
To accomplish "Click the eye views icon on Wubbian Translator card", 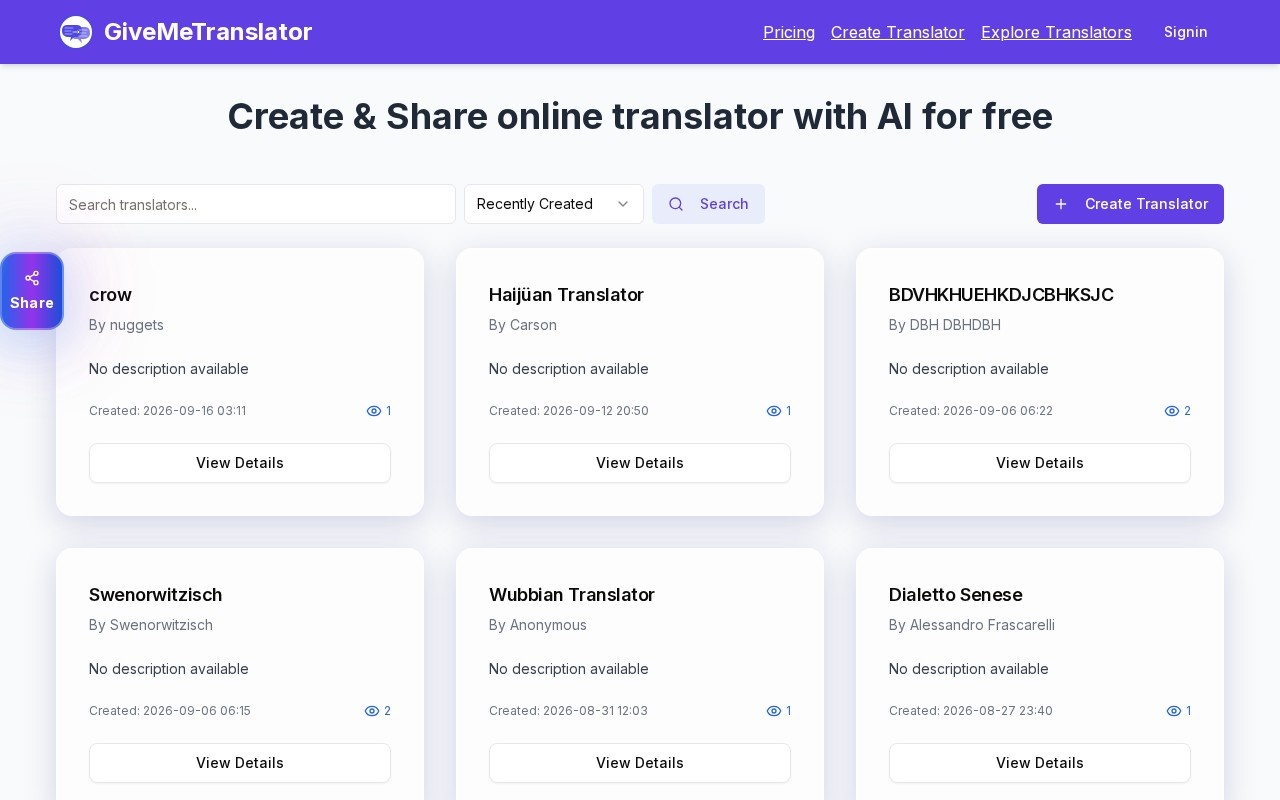I will click(774, 711).
